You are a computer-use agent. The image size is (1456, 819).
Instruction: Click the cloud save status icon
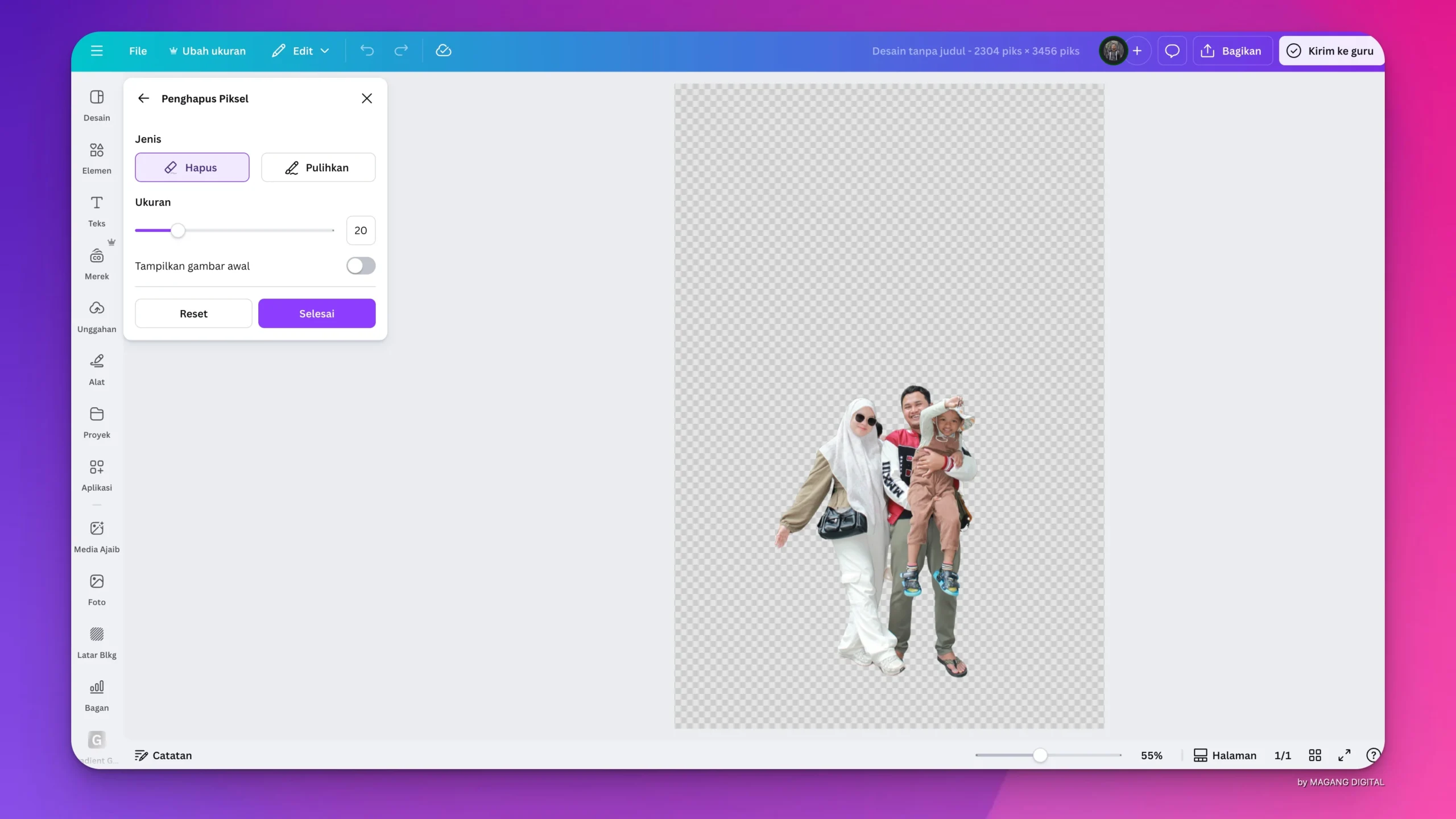(x=443, y=51)
